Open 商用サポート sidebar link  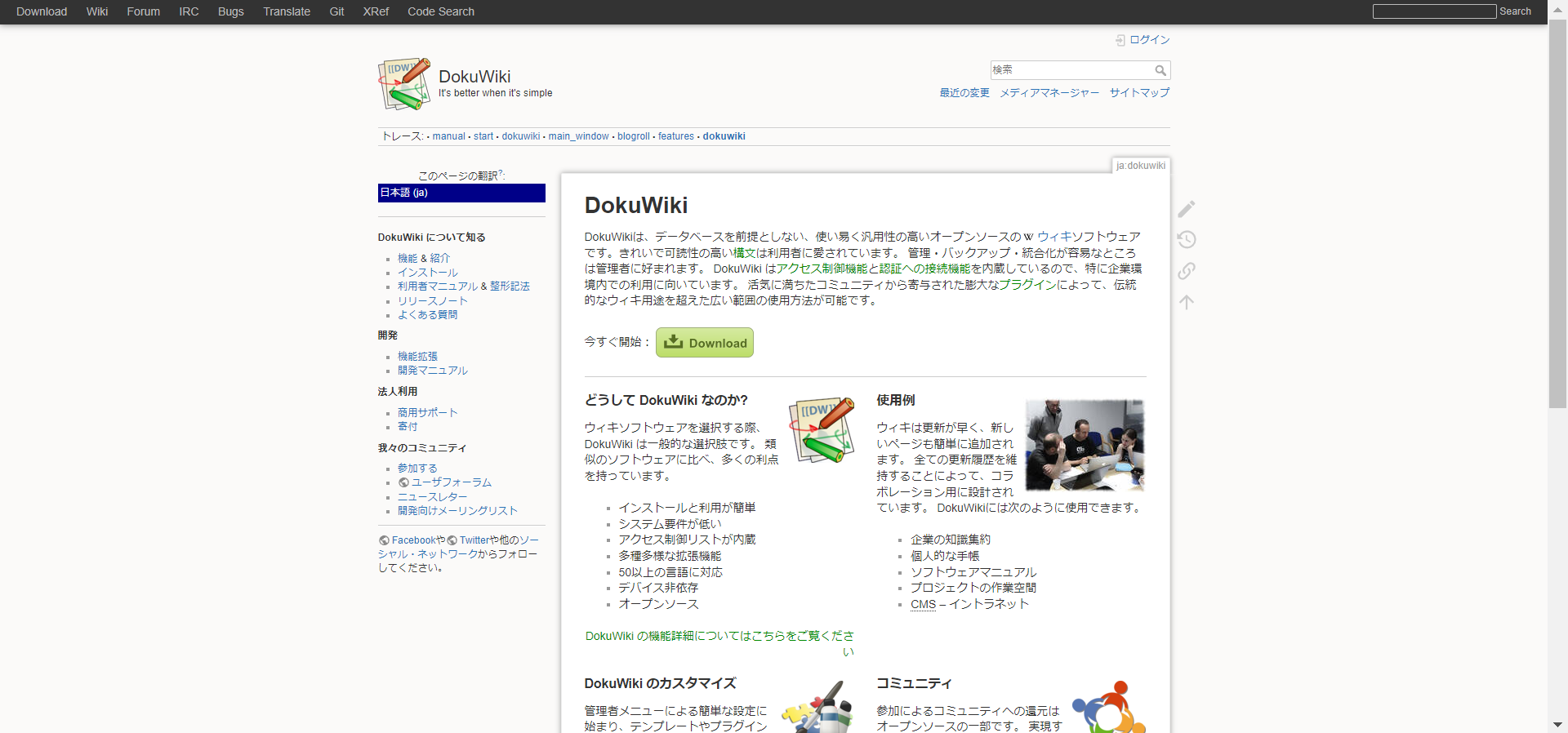428,413
